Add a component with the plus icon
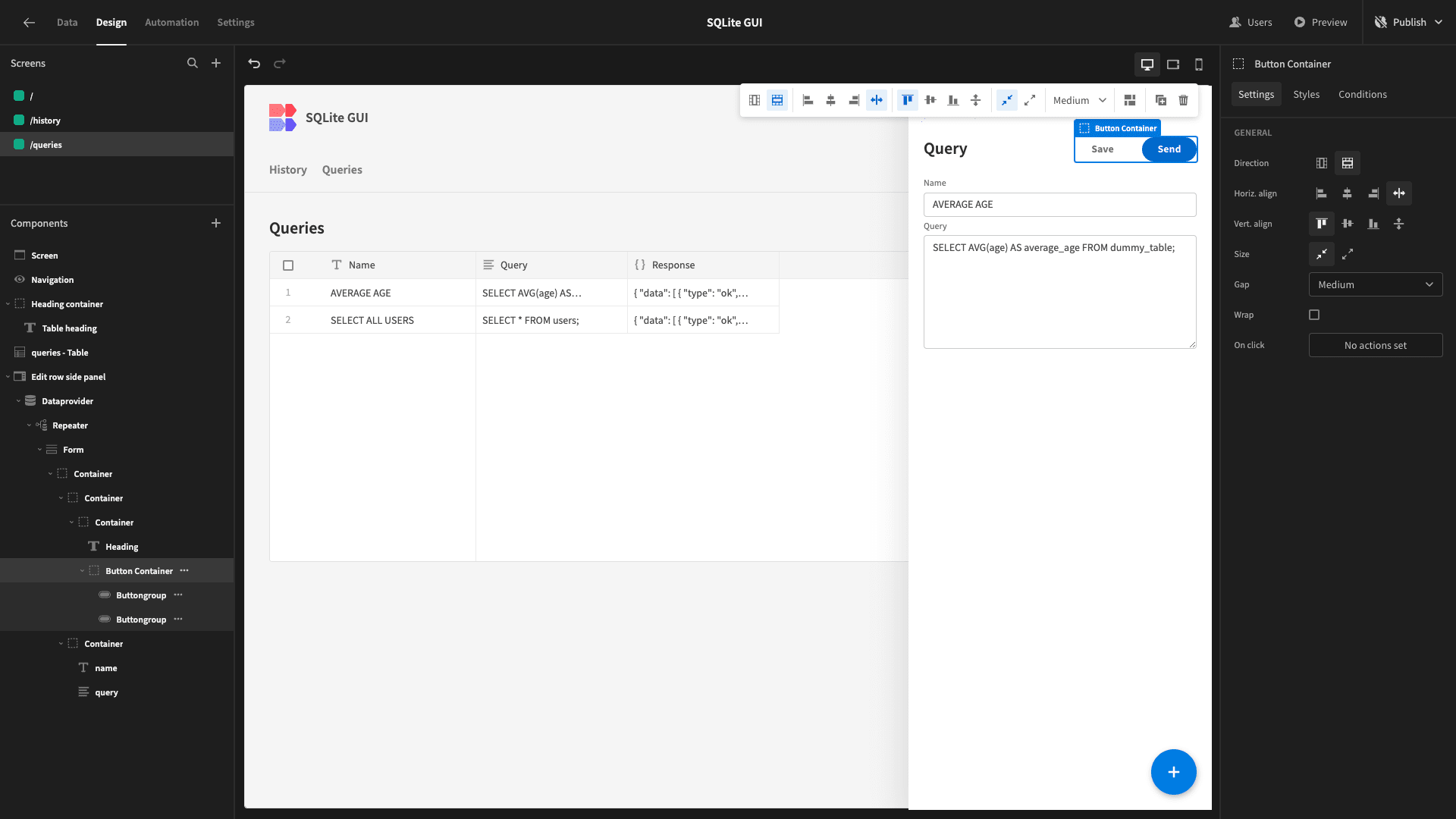 [216, 223]
